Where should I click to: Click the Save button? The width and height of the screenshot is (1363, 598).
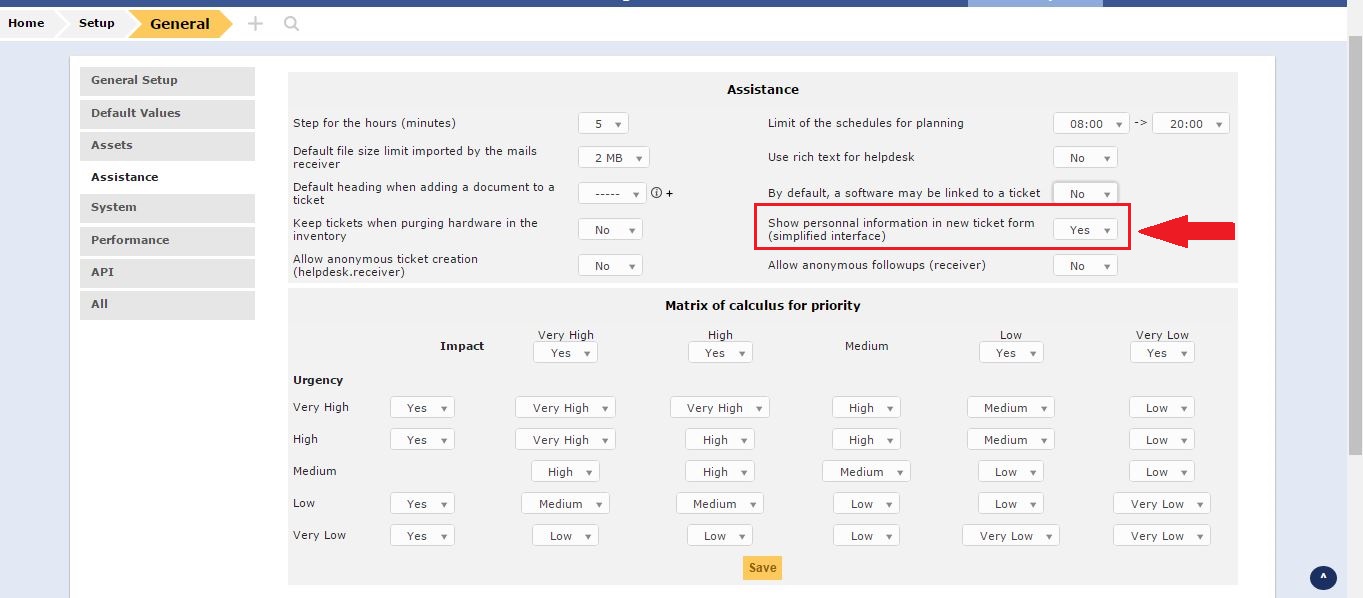(x=762, y=568)
